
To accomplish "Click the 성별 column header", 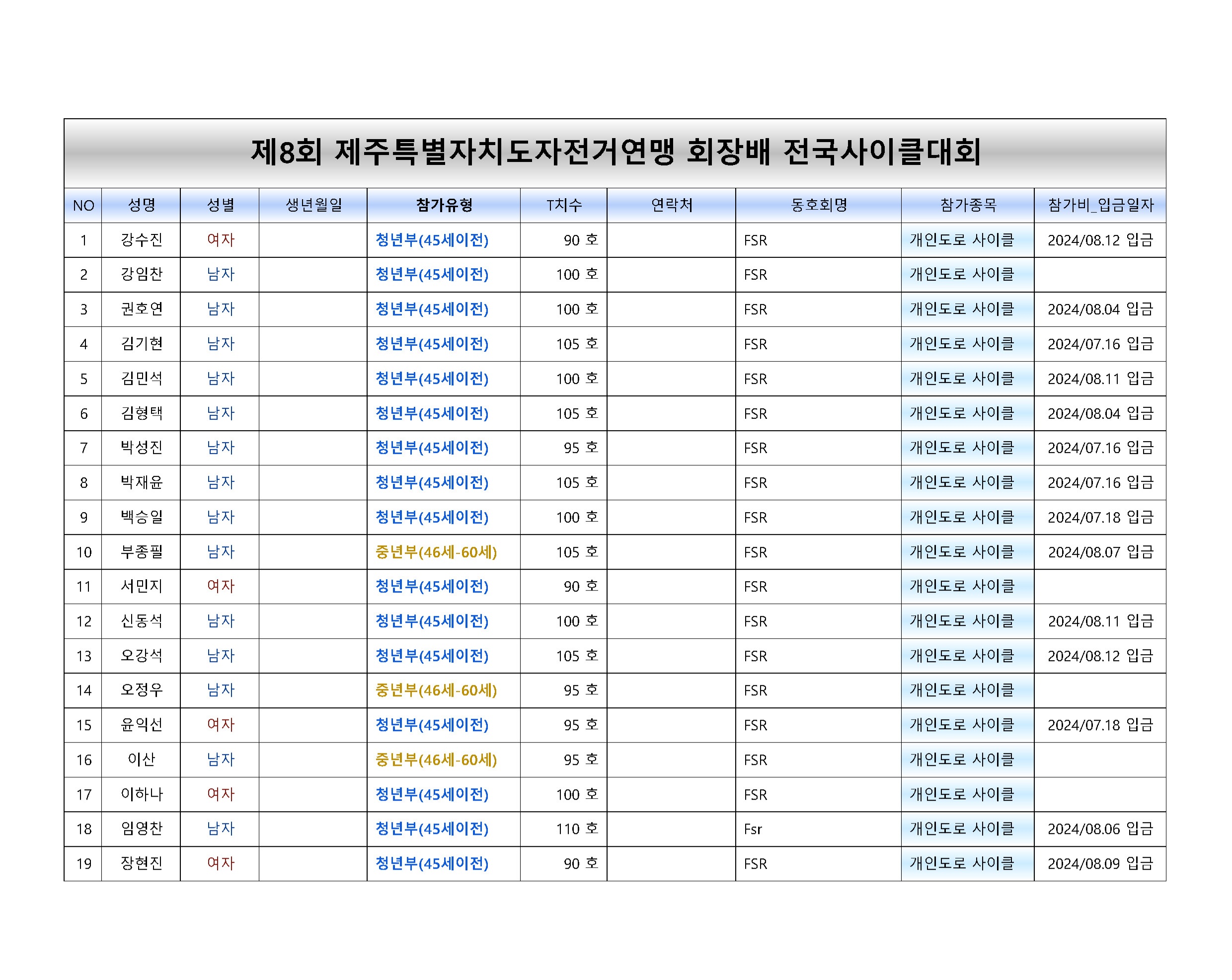I will [x=220, y=206].
